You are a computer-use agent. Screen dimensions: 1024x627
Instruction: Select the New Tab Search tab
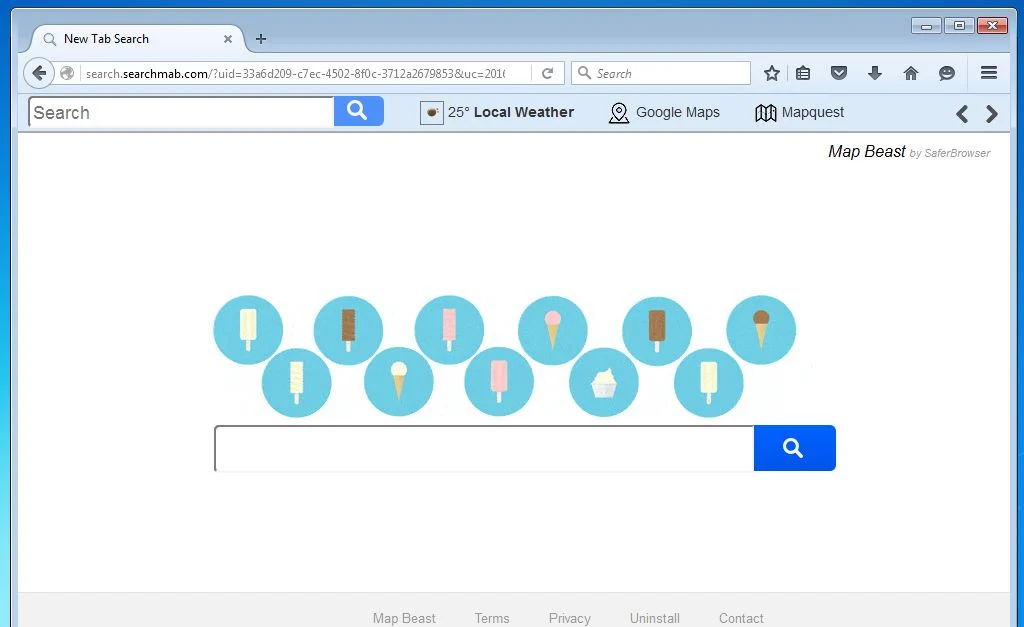136,39
